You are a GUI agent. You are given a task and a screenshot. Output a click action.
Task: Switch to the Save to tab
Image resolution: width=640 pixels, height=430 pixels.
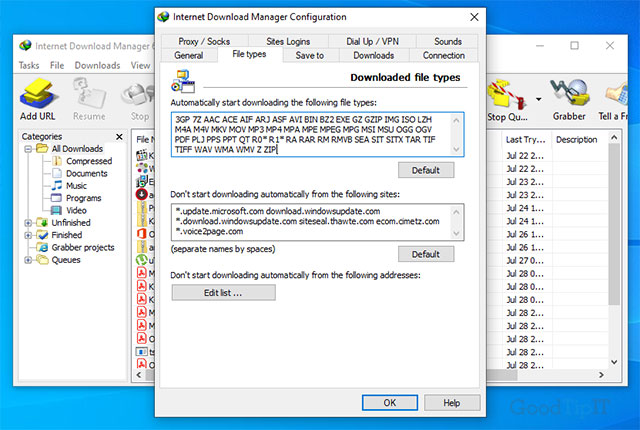tap(310, 55)
